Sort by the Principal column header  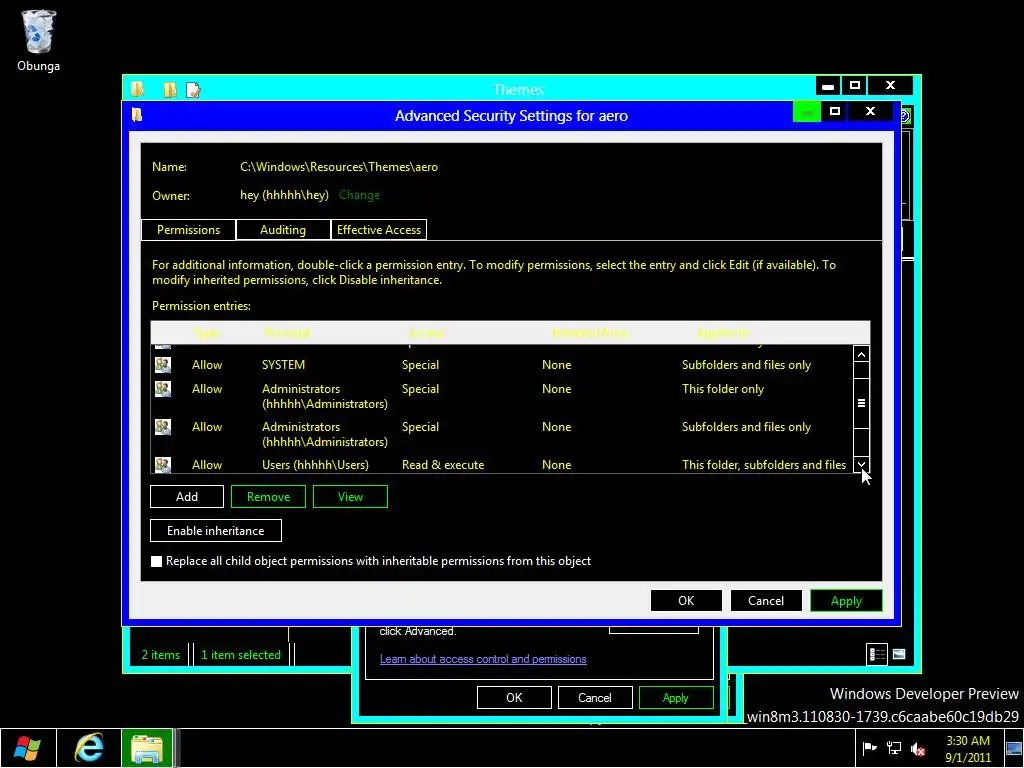287,333
